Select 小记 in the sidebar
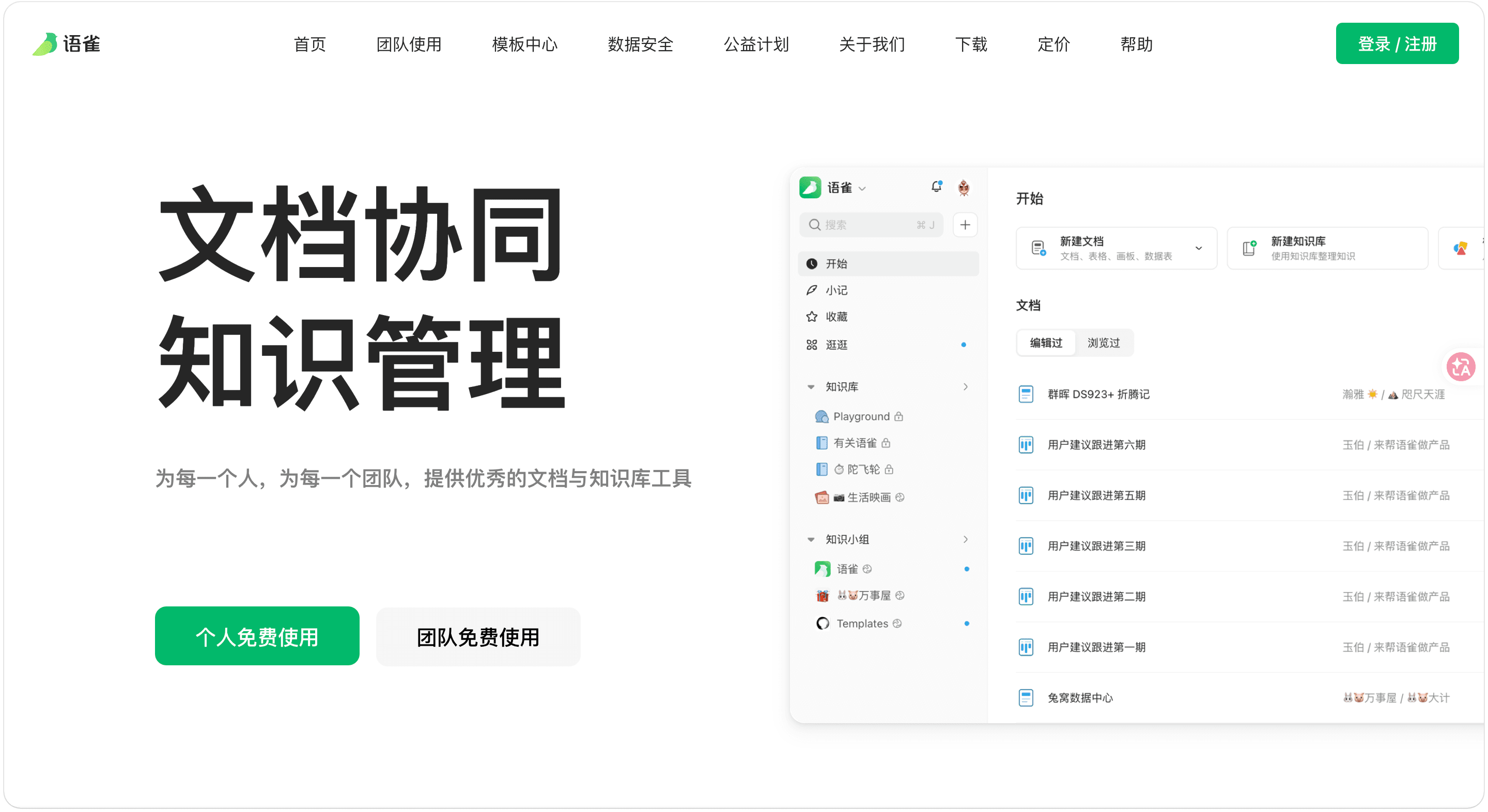The image size is (1488, 812). click(889, 290)
